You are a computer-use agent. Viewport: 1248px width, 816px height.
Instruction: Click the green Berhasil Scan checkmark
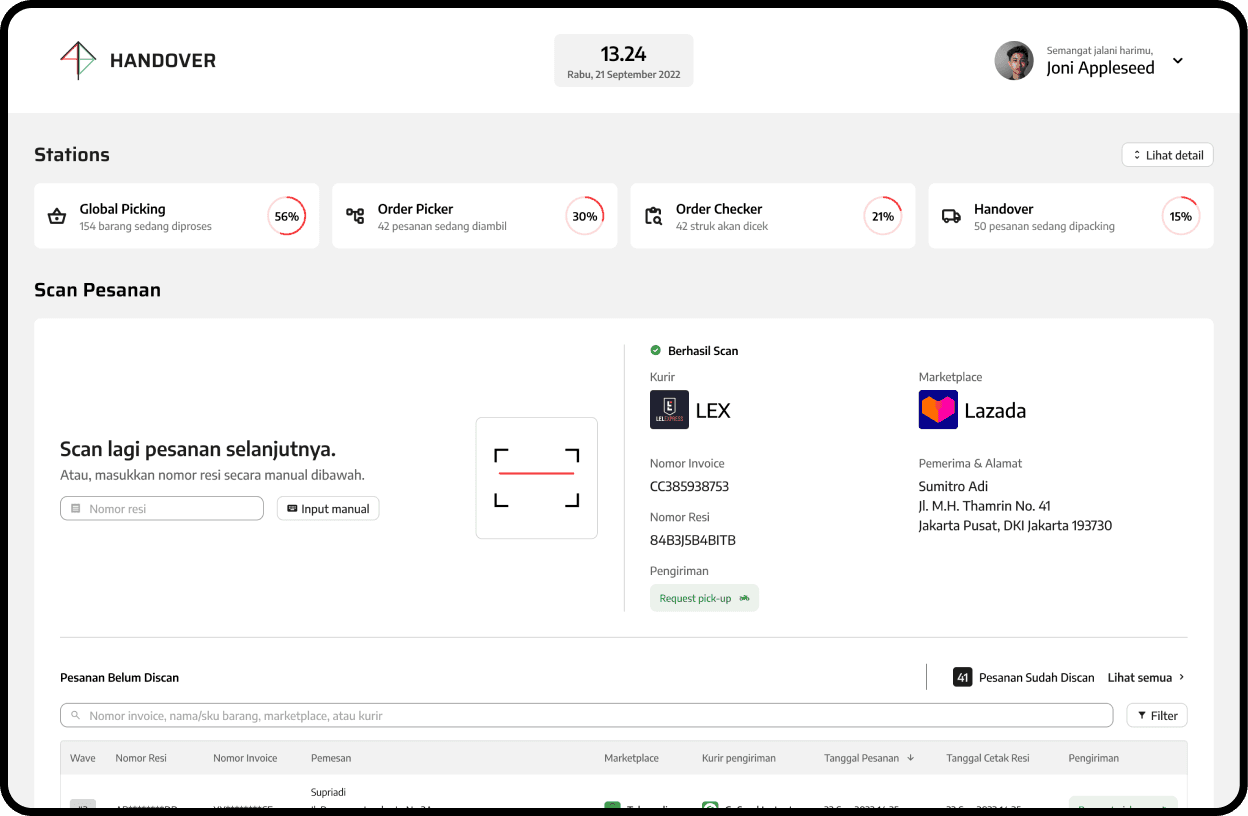[655, 350]
